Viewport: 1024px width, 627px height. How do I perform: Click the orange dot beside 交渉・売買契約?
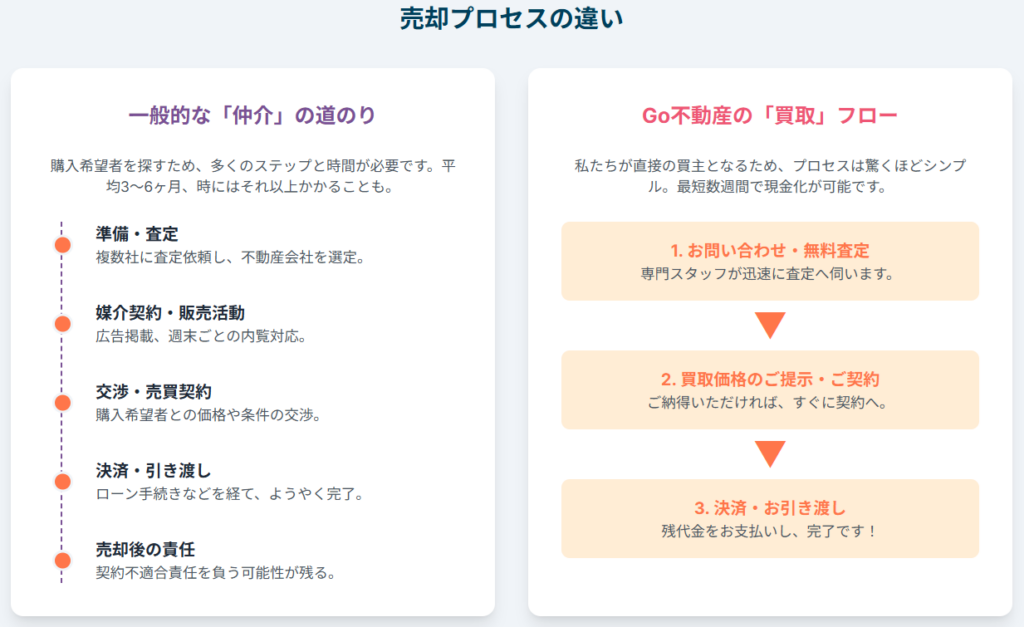[63, 402]
